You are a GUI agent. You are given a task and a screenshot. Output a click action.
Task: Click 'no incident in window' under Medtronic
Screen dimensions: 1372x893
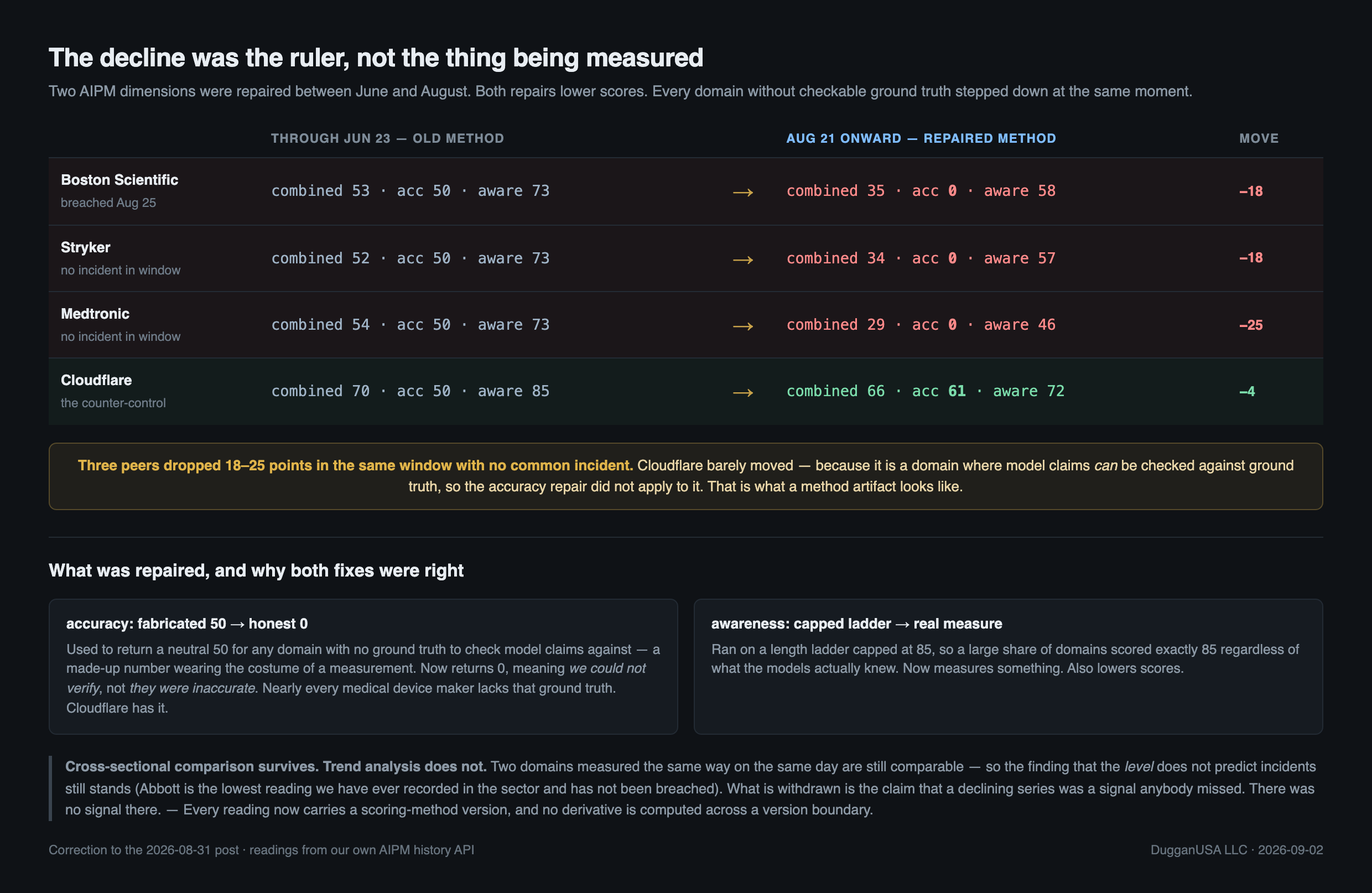(121, 336)
